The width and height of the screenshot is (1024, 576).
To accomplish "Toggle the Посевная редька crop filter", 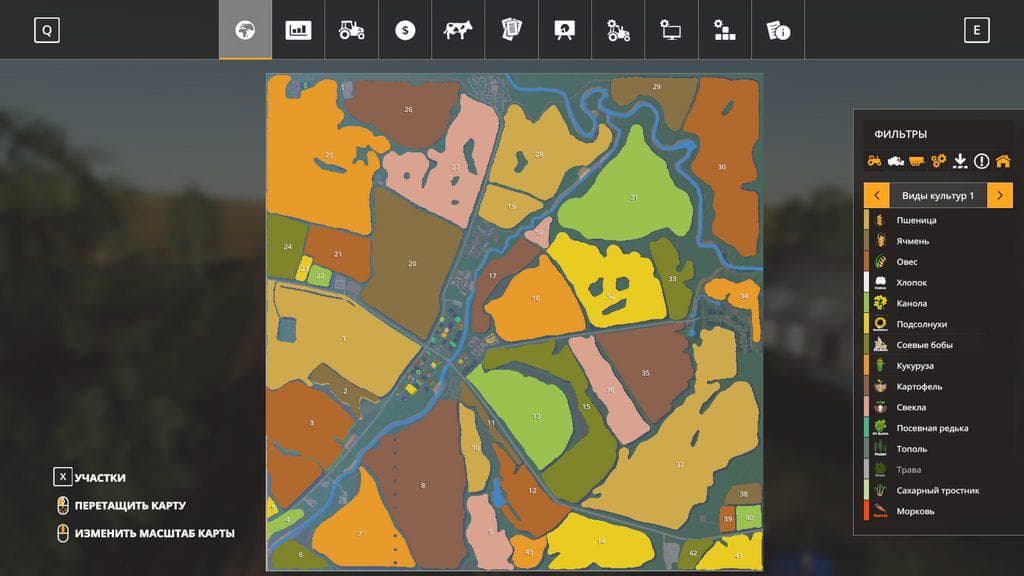I will (x=938, y=428).
